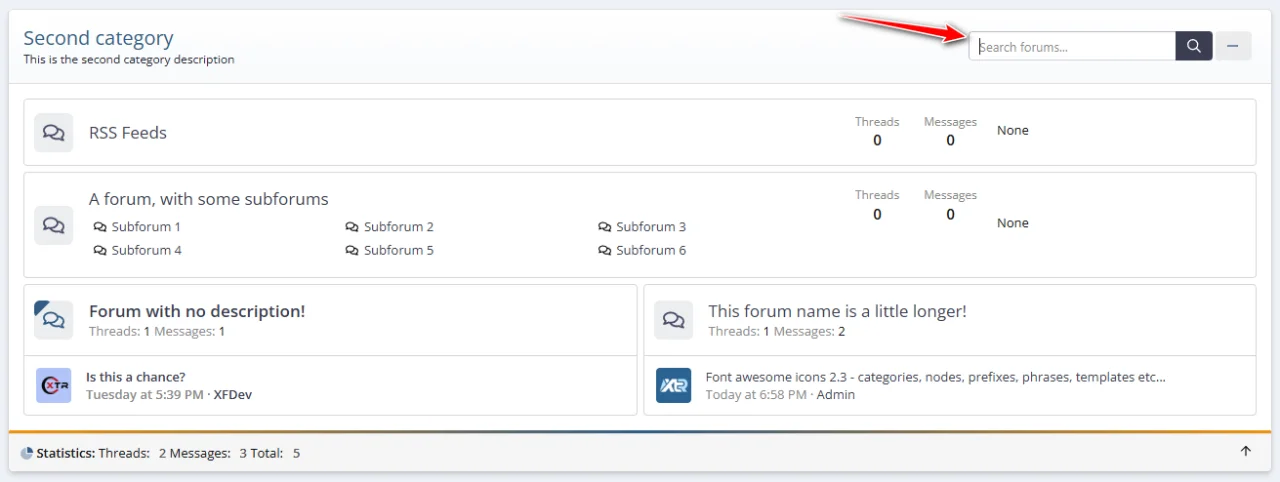
Task: Open the Admin avatar thumbnail
Action: [x=674, y=385]
